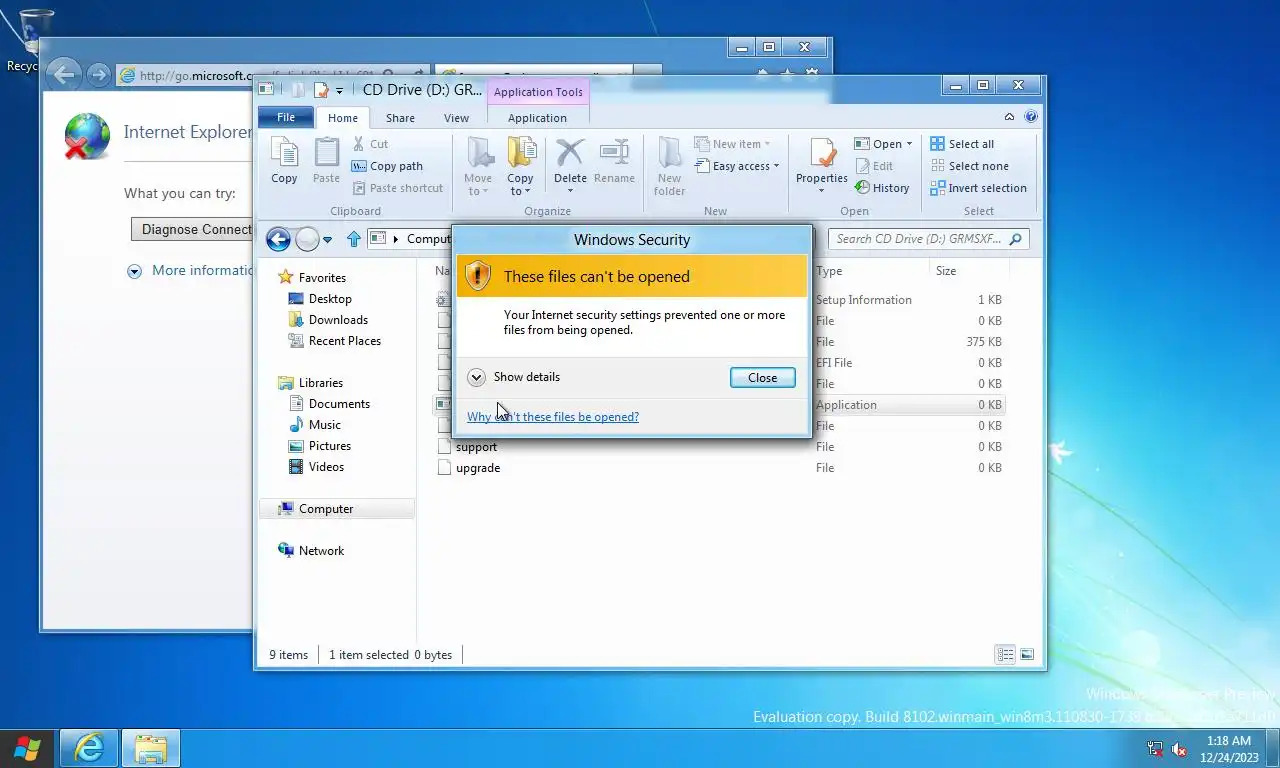Click the Paste icon in ribbon
1280x768 pixels.
(326, 161)
